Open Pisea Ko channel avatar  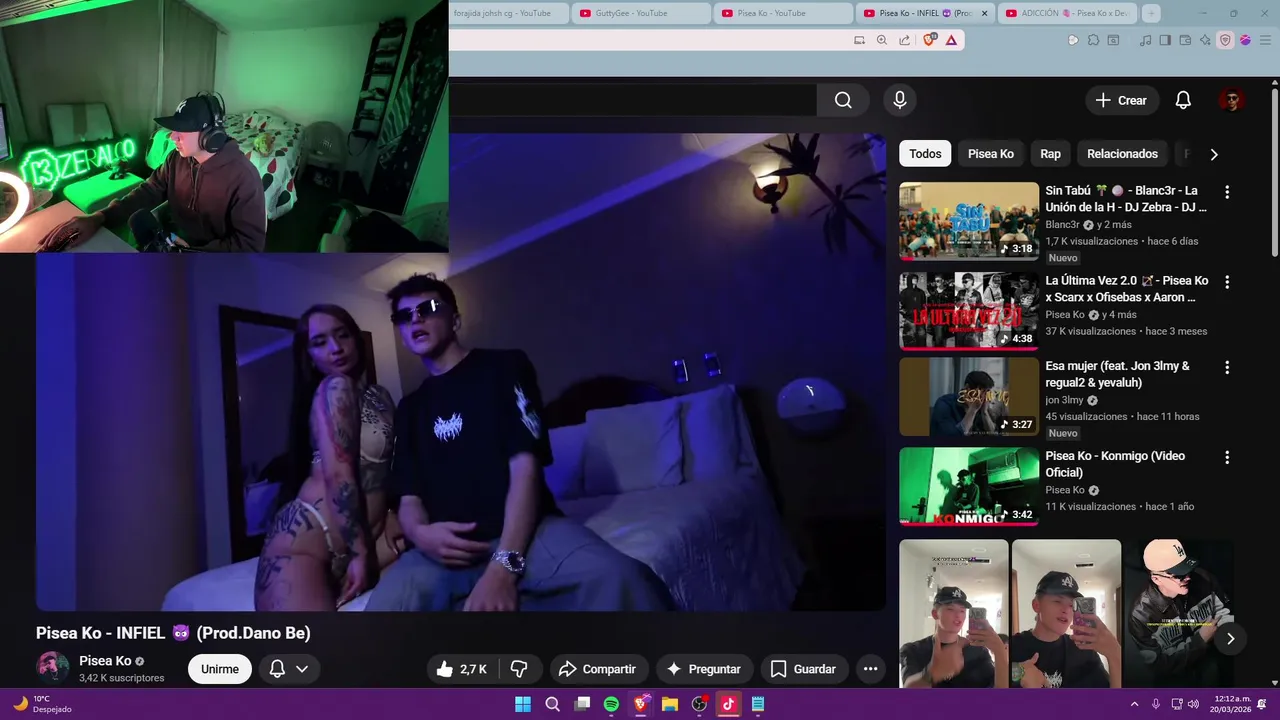pyautogui.click(x=52, y=668)
